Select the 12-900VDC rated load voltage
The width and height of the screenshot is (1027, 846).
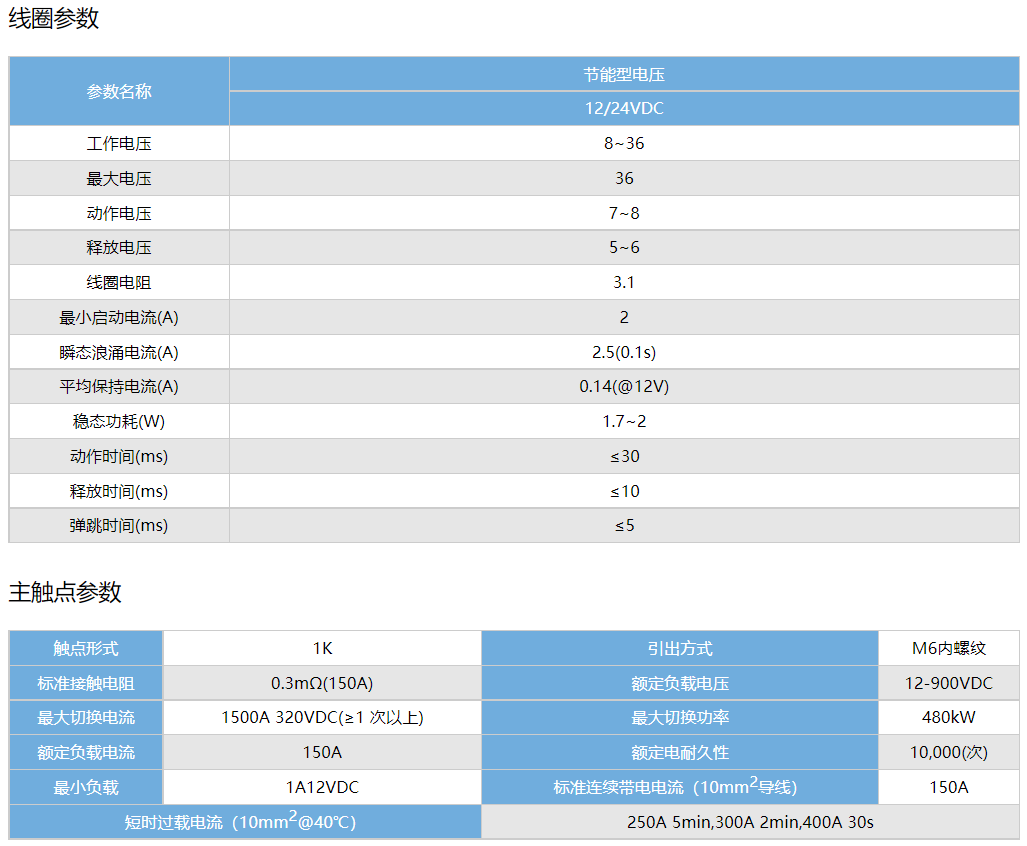[x=948, y=683]
